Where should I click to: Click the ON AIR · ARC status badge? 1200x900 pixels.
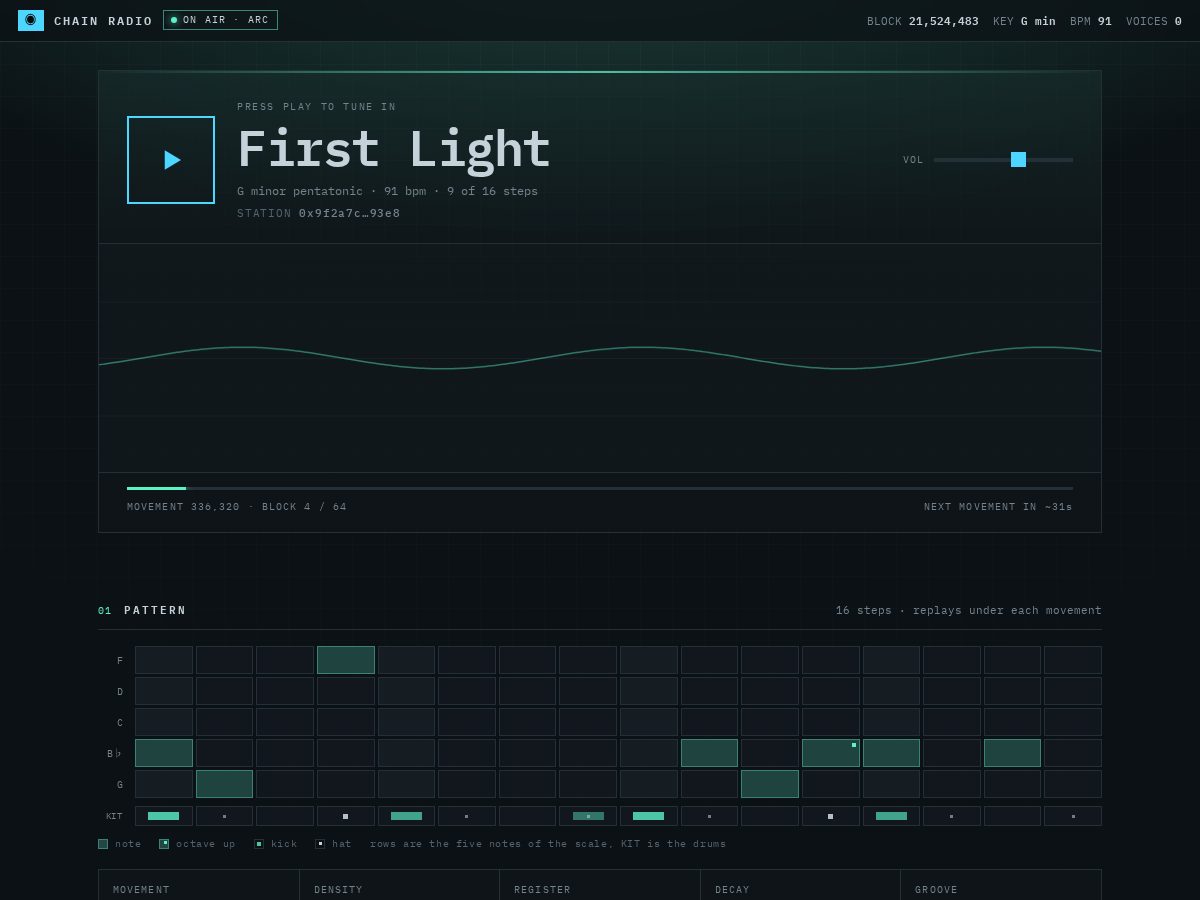click(x=220, y=20)
